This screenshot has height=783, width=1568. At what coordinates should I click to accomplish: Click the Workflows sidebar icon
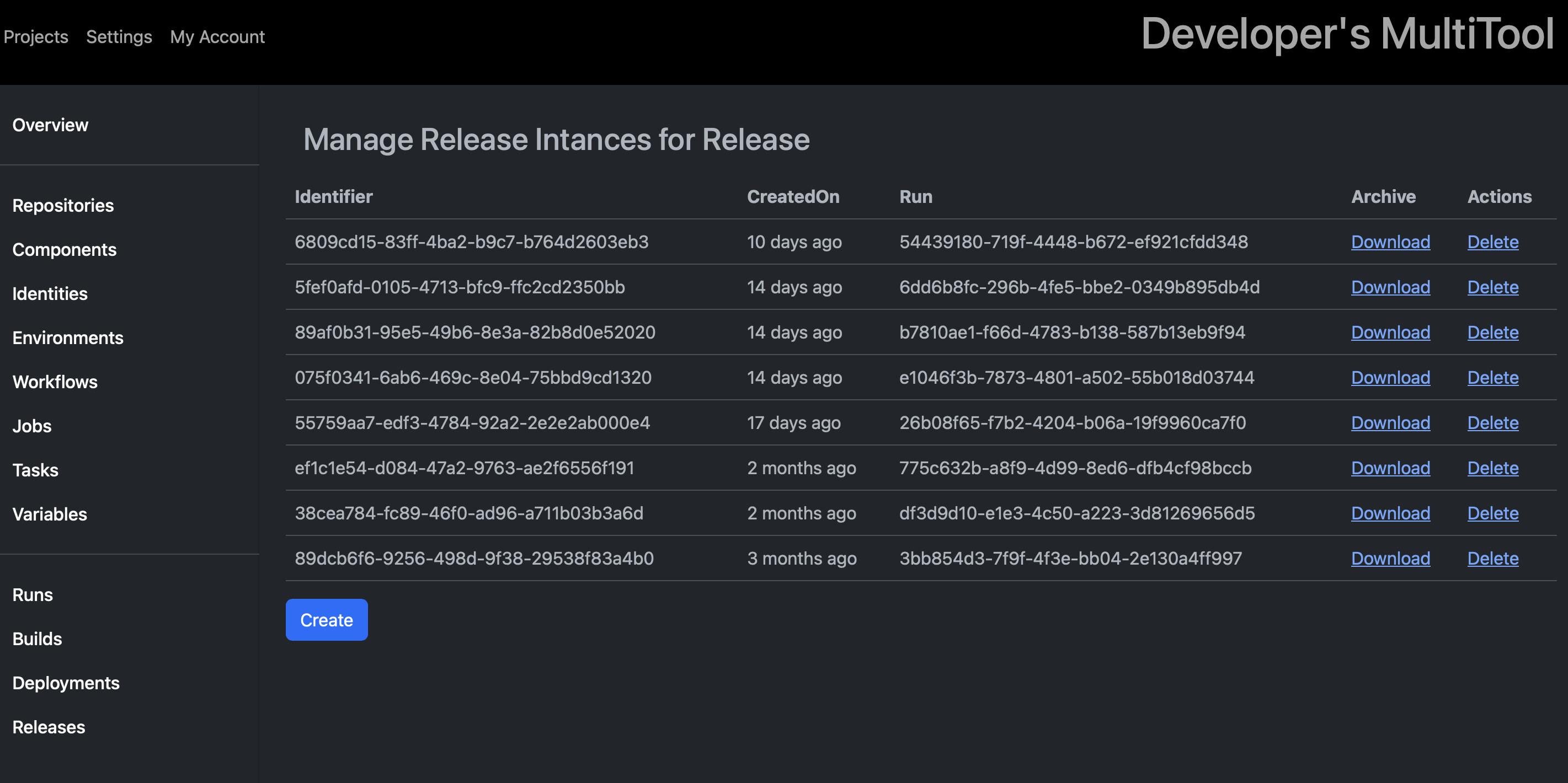(x=55, y=381)
